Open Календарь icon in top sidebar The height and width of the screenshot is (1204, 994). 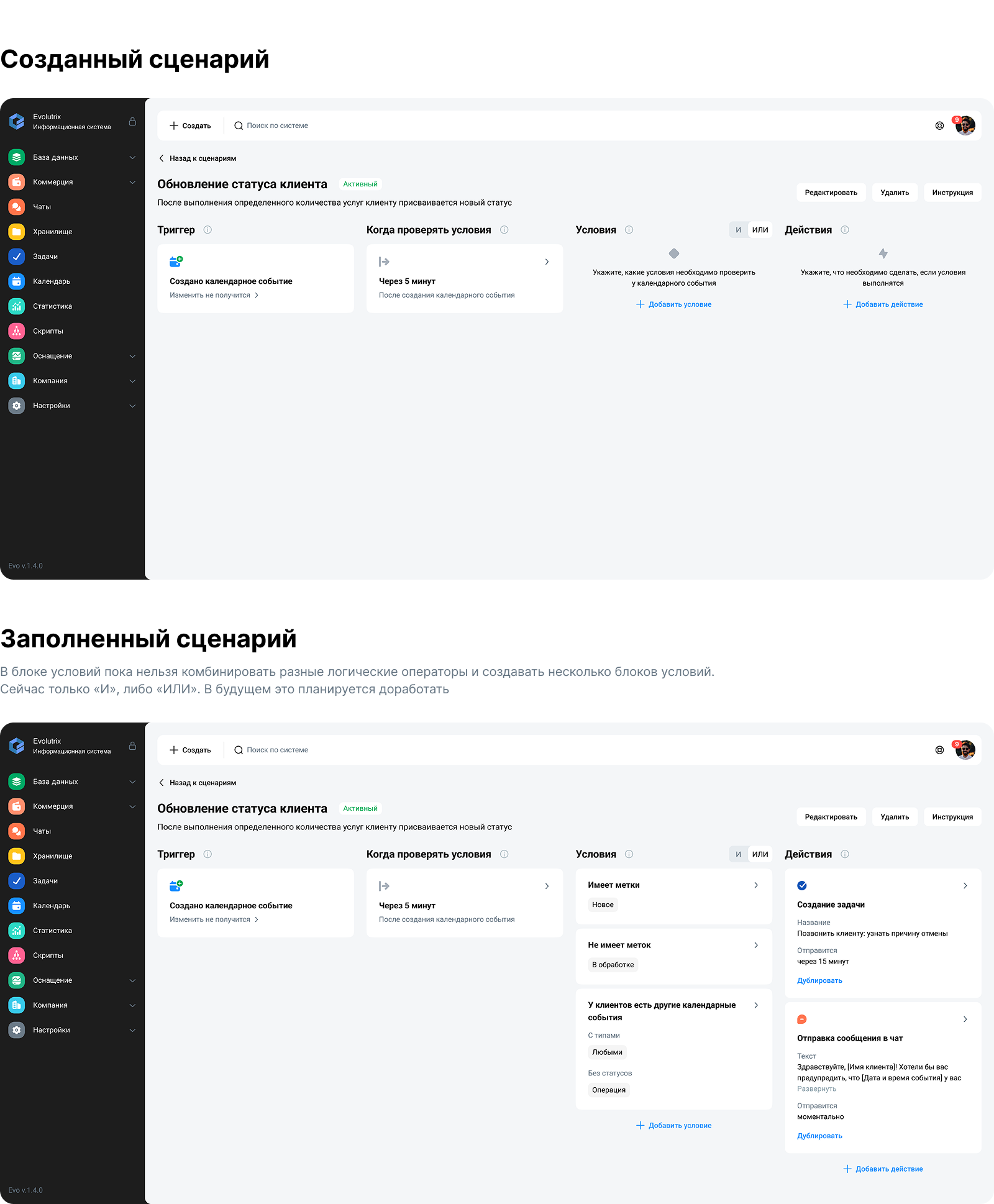[x=17, y=281]
